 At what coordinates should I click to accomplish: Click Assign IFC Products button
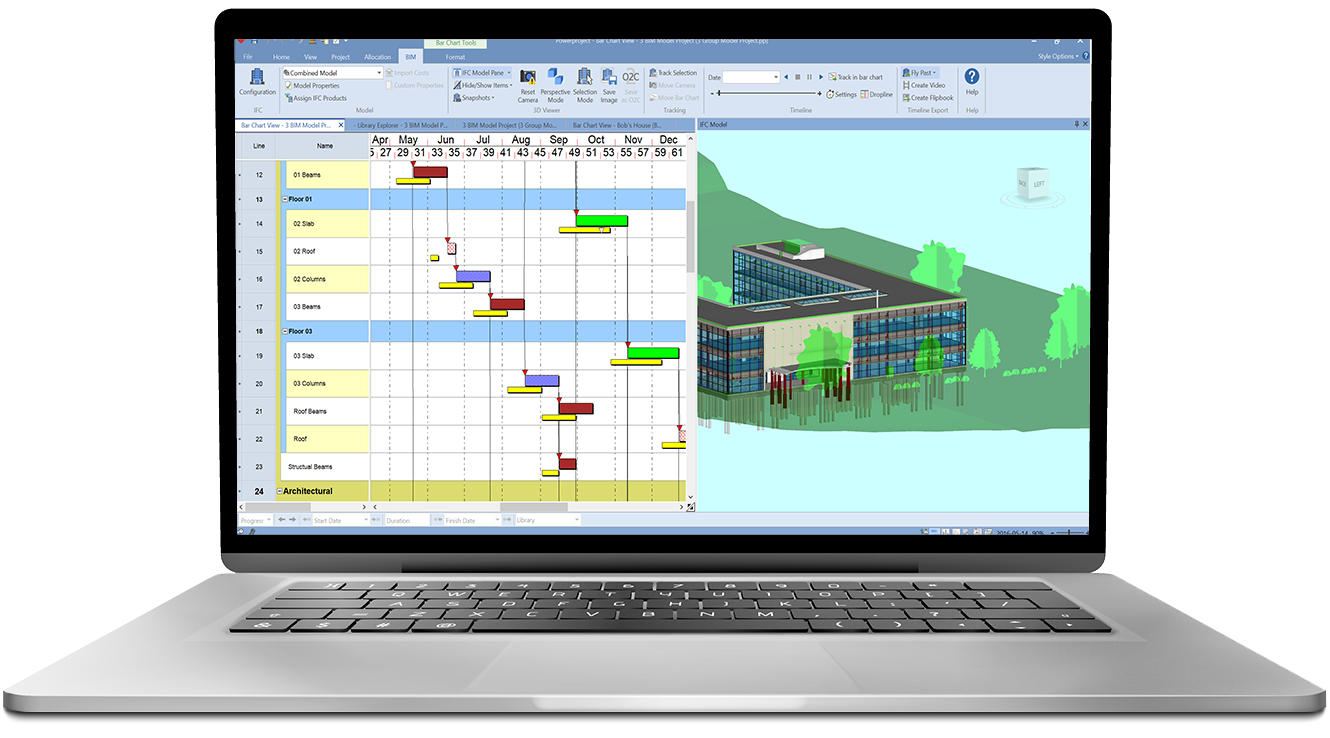point(315,98)
